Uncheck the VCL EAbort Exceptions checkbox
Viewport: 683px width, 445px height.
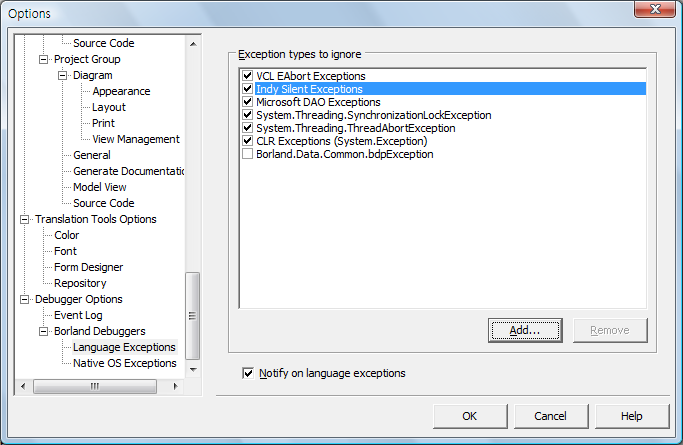247,76
